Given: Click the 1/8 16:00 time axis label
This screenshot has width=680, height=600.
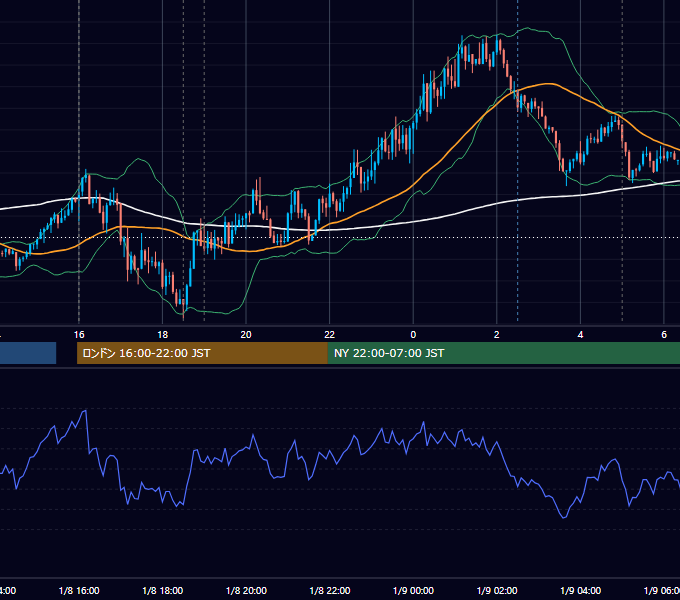Looking at the screenshot, I should (x=79, y=590).
